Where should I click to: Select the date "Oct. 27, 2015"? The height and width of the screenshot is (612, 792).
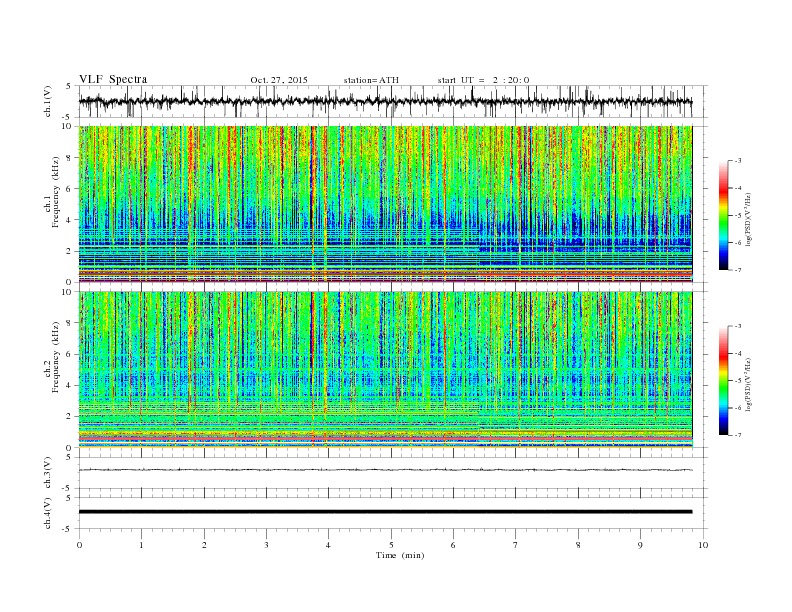pyautogui.click(x=279, y=80)
